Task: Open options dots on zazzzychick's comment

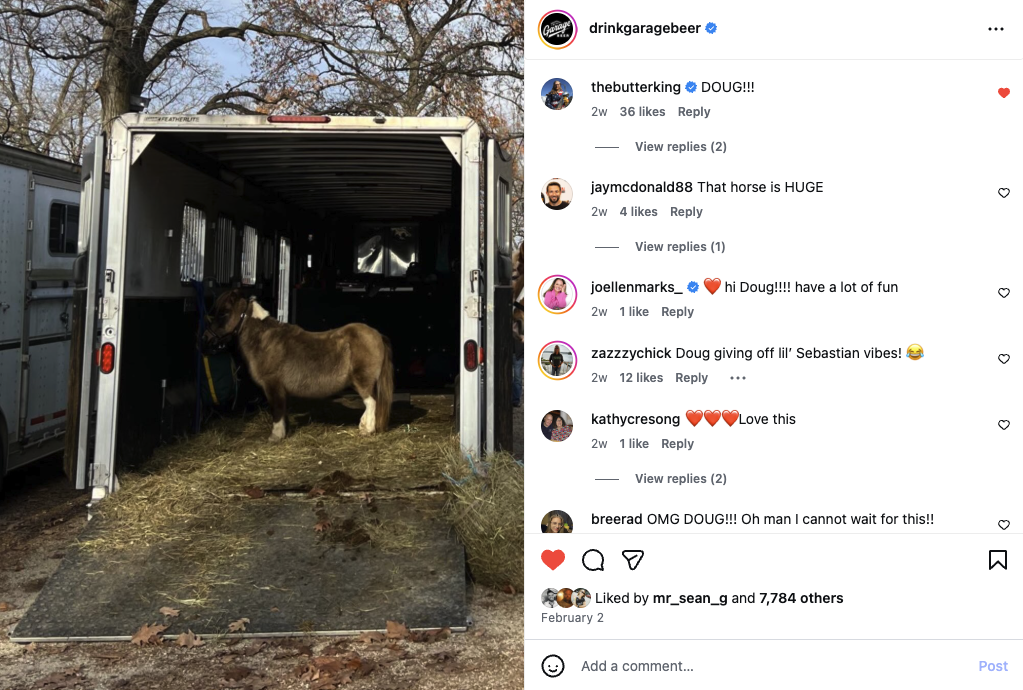Action: click(738, 378)
